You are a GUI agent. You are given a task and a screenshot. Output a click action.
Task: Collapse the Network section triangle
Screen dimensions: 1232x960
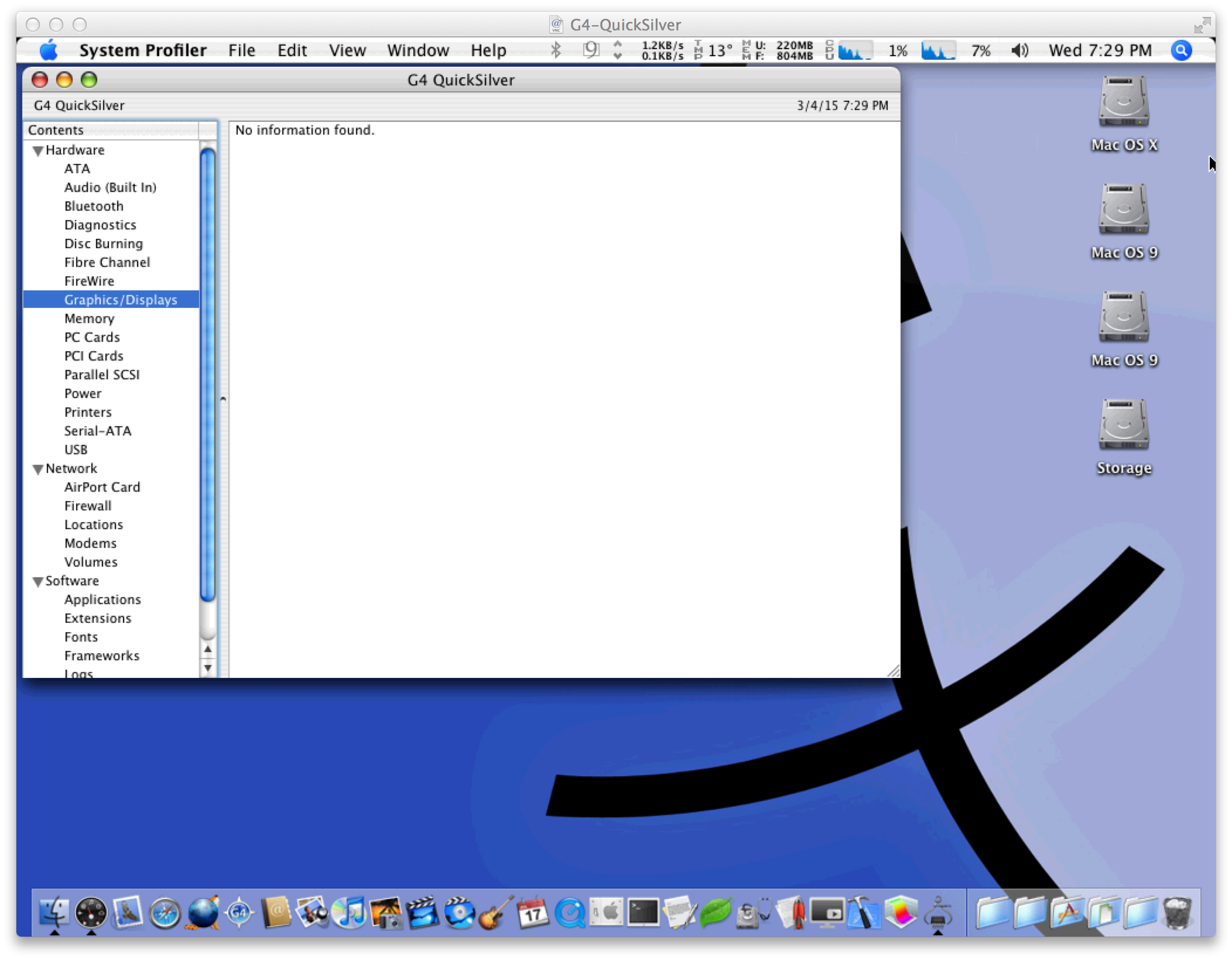pos(38,469)
